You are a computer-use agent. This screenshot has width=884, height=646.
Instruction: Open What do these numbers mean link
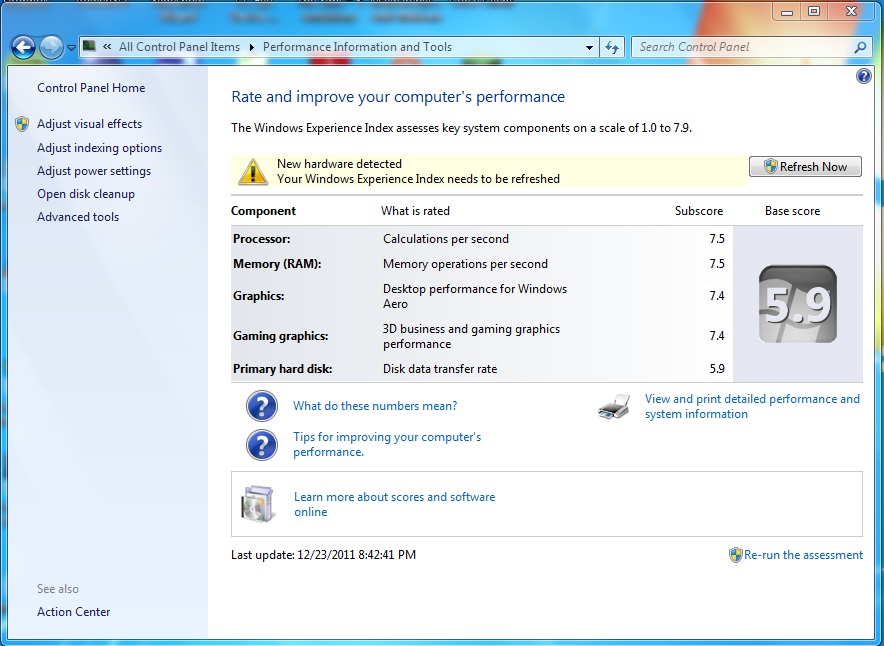coord(375,406)
